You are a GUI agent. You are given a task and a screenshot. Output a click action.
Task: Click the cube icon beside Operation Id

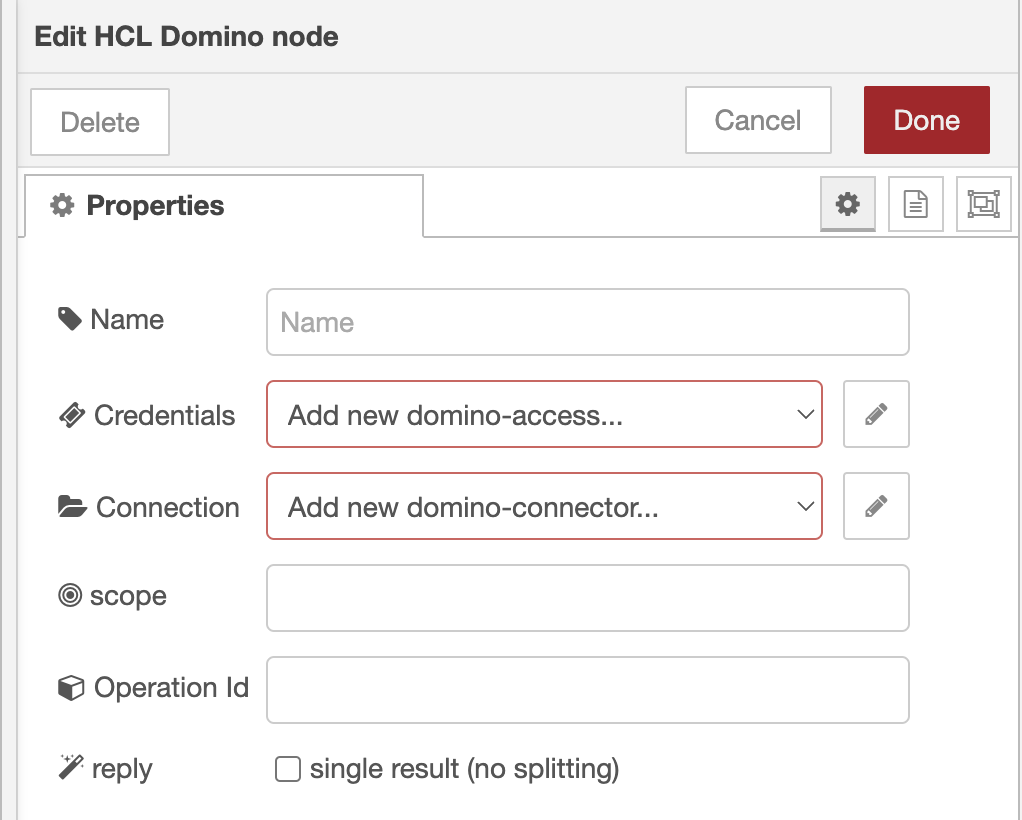(x=71, y=688)
